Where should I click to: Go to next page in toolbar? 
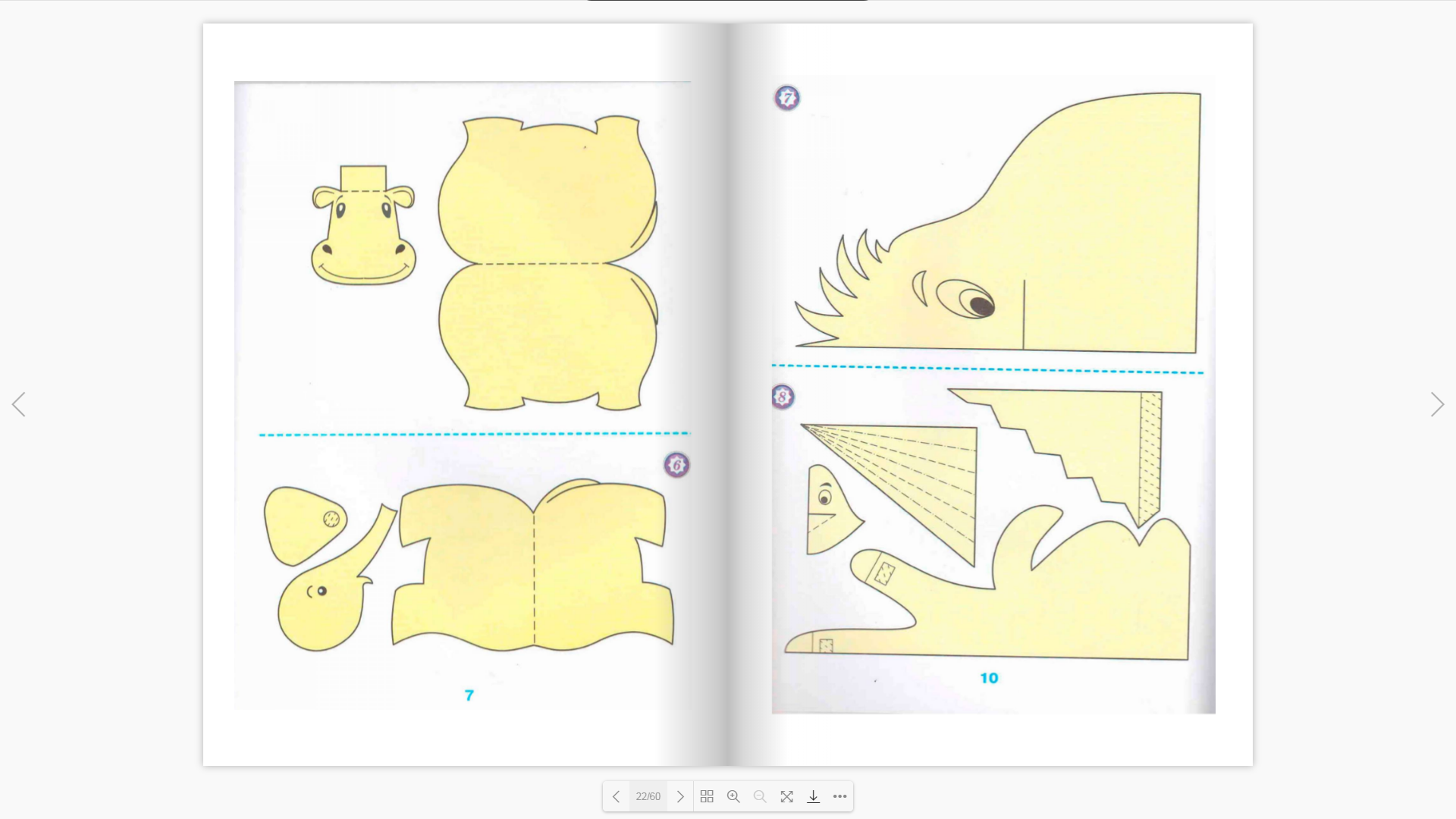pyautogui.click(x=680, y=796)
